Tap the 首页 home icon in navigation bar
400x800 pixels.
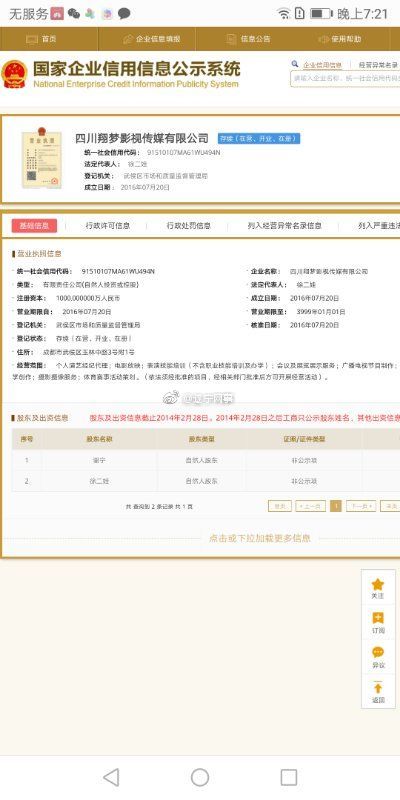click(32, 39)
